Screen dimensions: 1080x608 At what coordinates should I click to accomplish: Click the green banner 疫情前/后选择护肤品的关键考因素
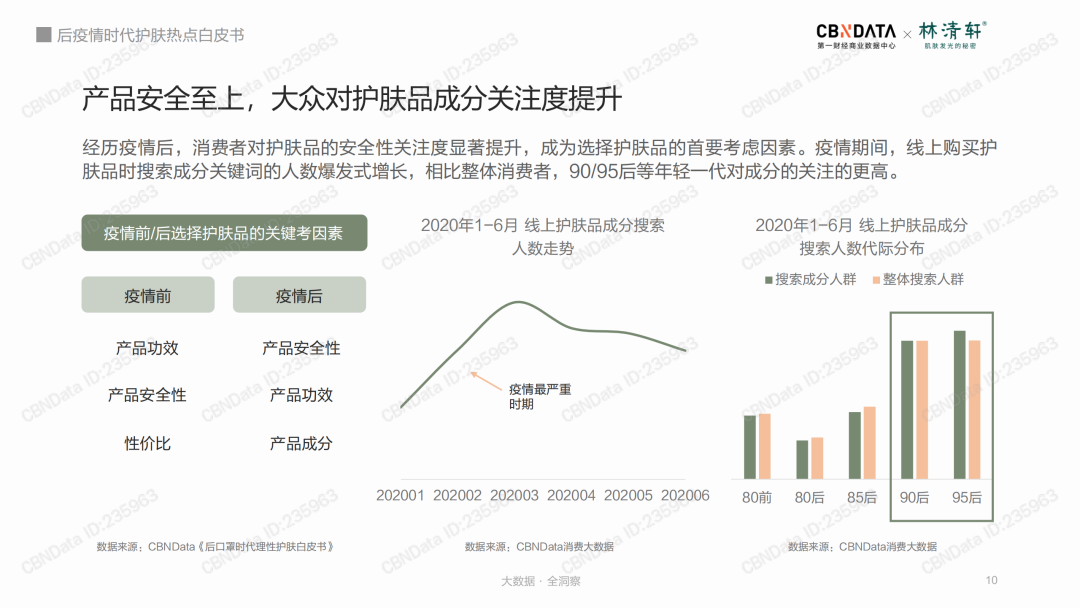pyautogui.click(x=224, y=233)
